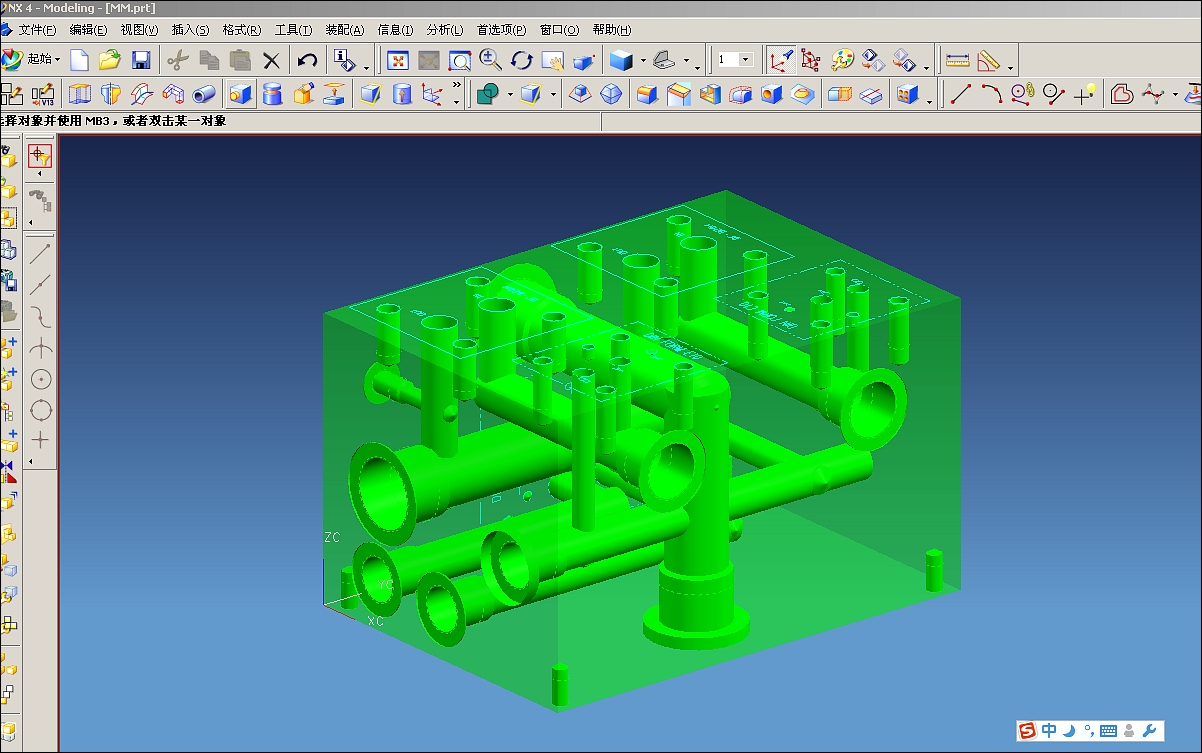Screen dimensions: 1202x753
Task: Show more form feature toolbar buttons chevron
Action: click(457, 85)
